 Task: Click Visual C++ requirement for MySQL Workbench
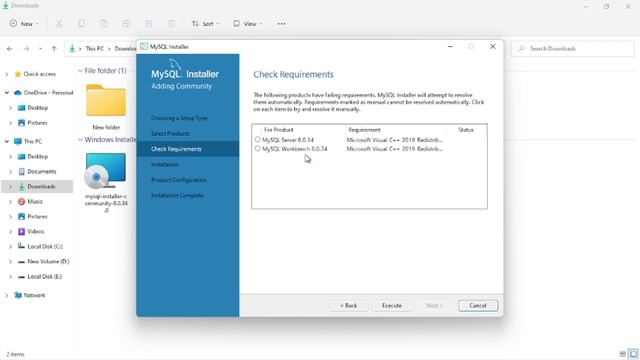coord(395,149)
